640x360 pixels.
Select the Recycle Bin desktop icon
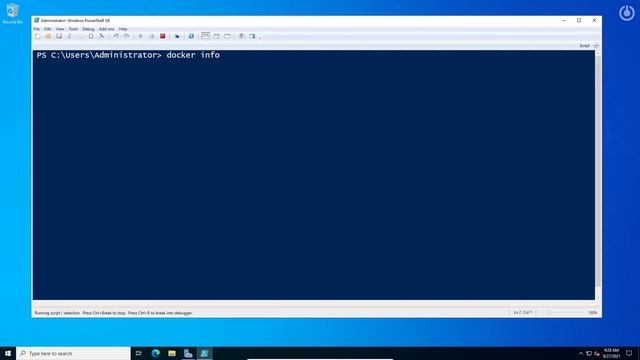(x=13, y=13)
